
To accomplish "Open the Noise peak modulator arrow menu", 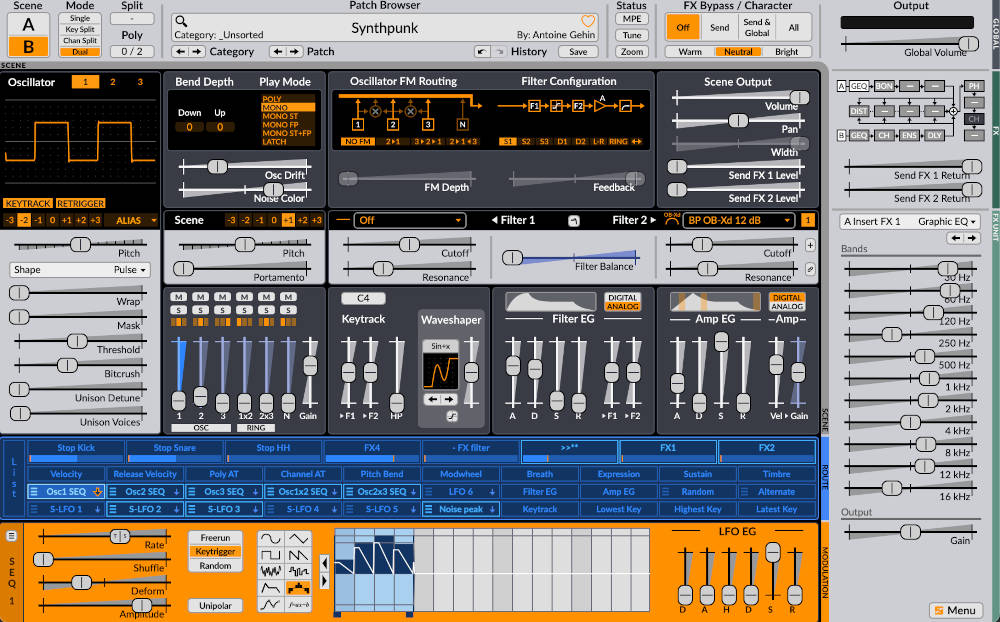I will point(492,509).
